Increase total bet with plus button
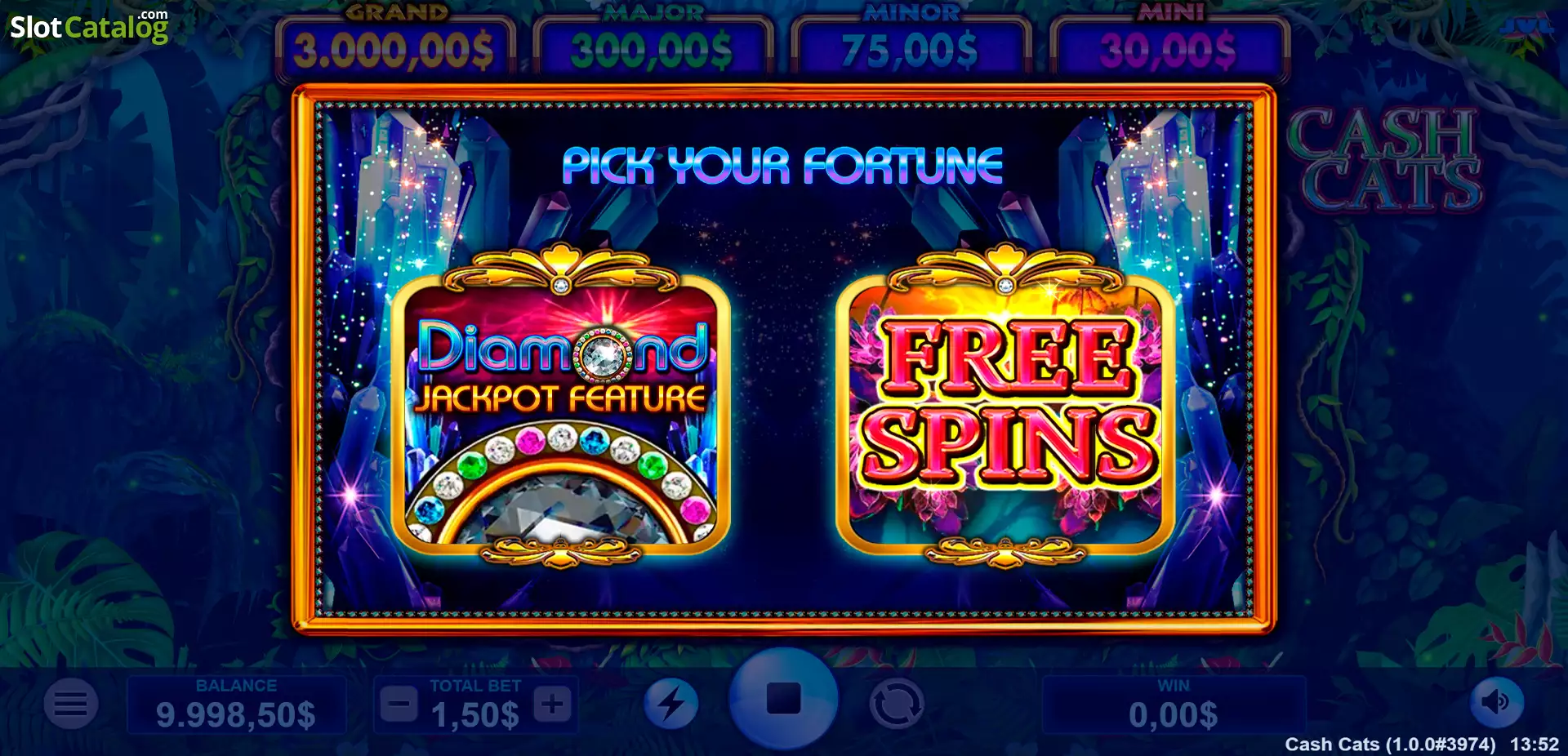1568x756 pixels. click(x=552, y=704)
